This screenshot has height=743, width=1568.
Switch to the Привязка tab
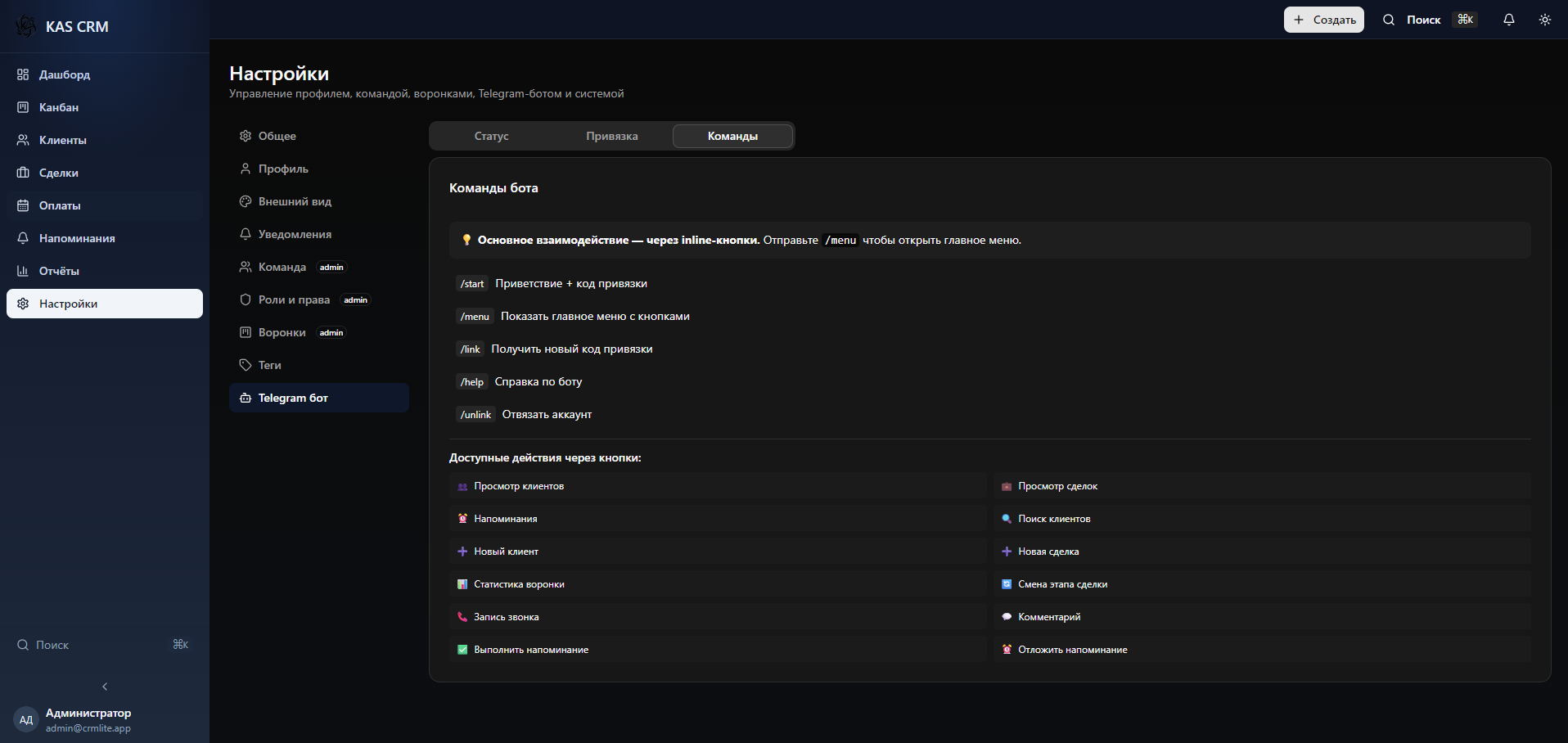click(612, 136)
